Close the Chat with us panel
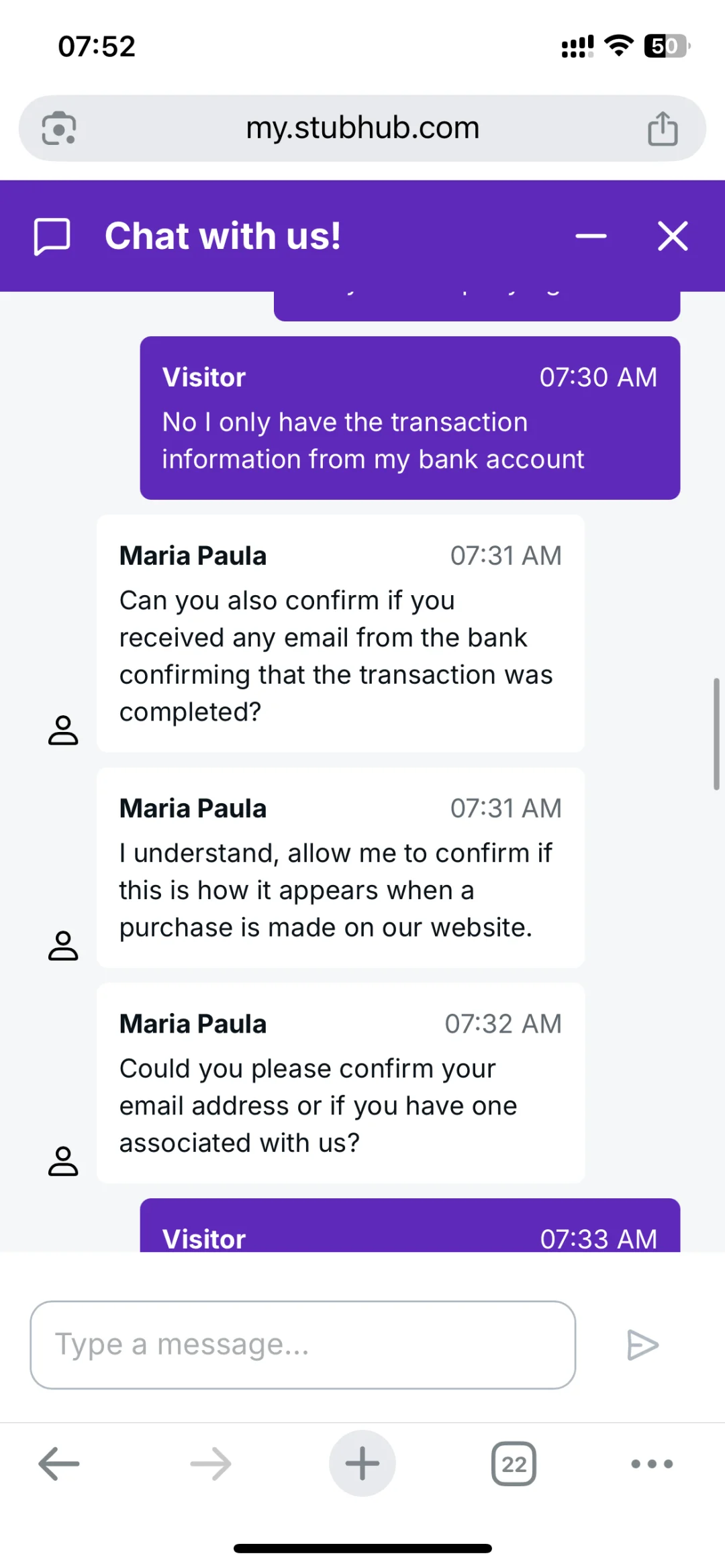Screen dimensions: 725x1568 (x=673, y=236)
